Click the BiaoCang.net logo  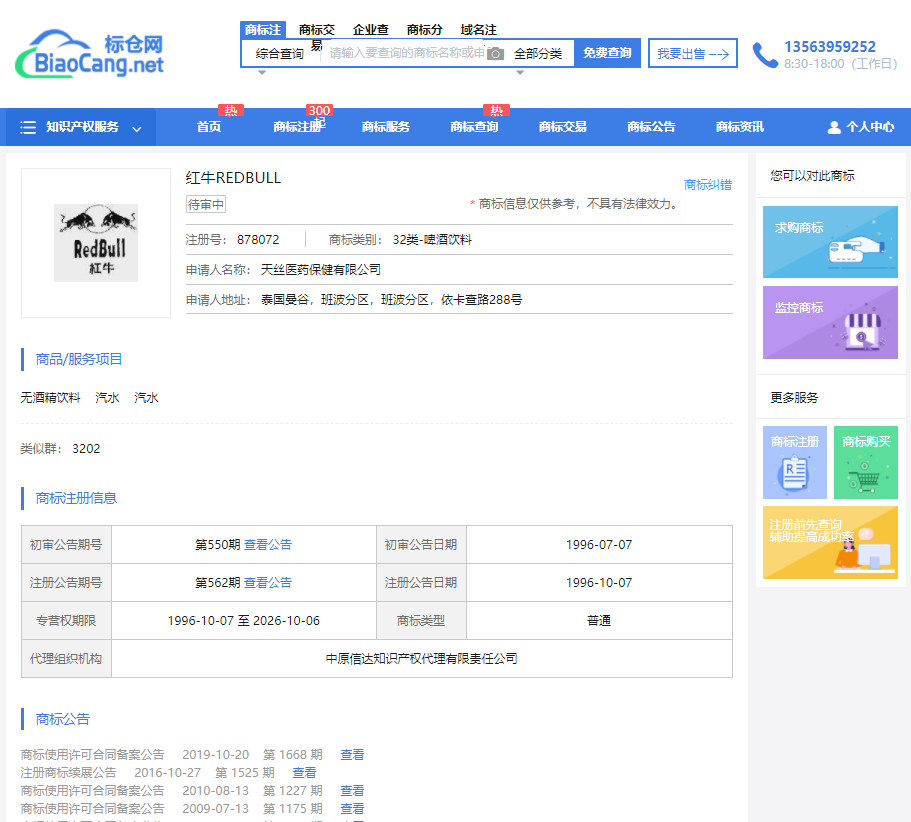[x=89, y=53]
